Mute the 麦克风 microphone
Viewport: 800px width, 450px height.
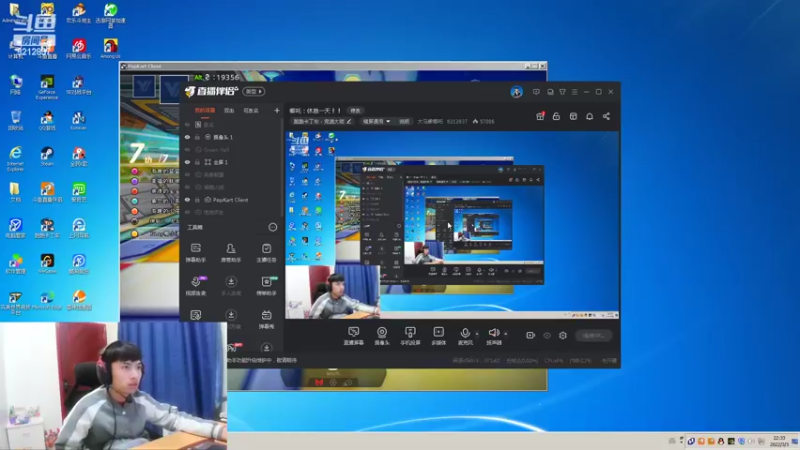pos(465,336)
